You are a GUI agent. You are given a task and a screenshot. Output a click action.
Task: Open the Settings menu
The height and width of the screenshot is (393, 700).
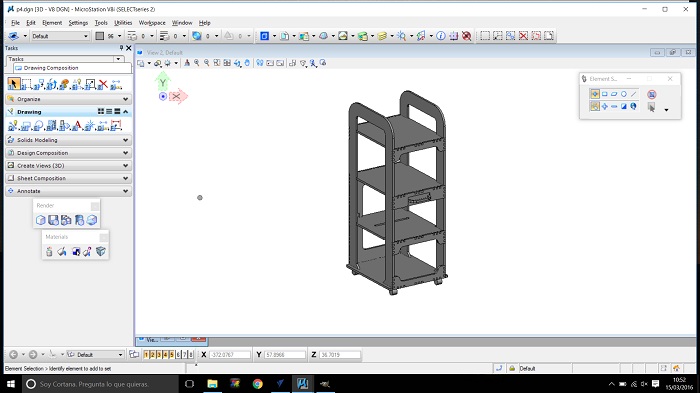(78, 23)
